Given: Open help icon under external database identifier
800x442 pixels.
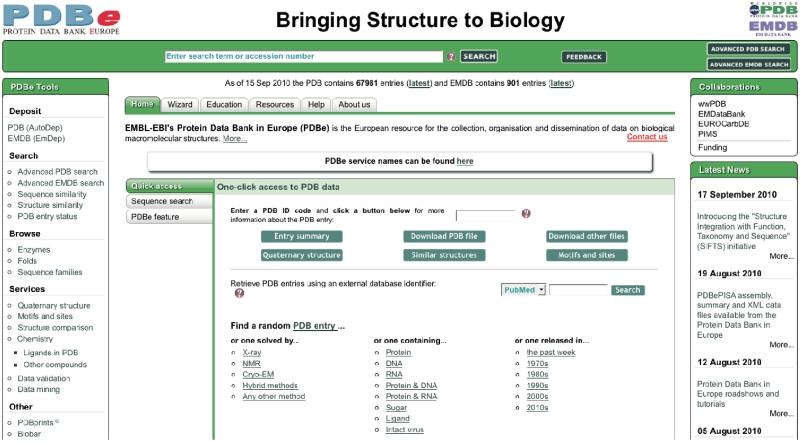Looking at the screenshot, I should [x=239, y=293].
